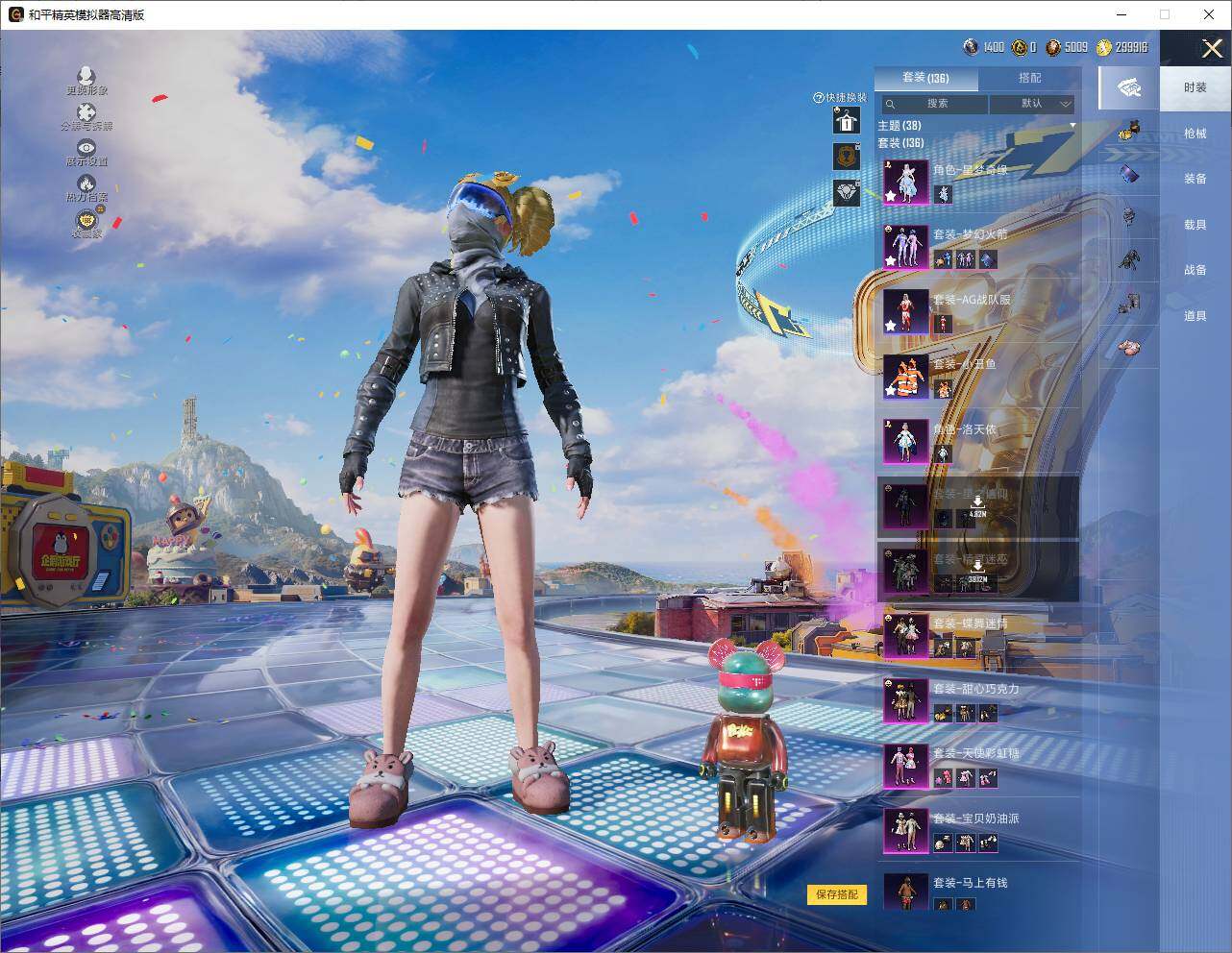This screenshot has height=953, width=1232.
Task: Open the 战备 category tab
Action: [x=1195, y=270]
